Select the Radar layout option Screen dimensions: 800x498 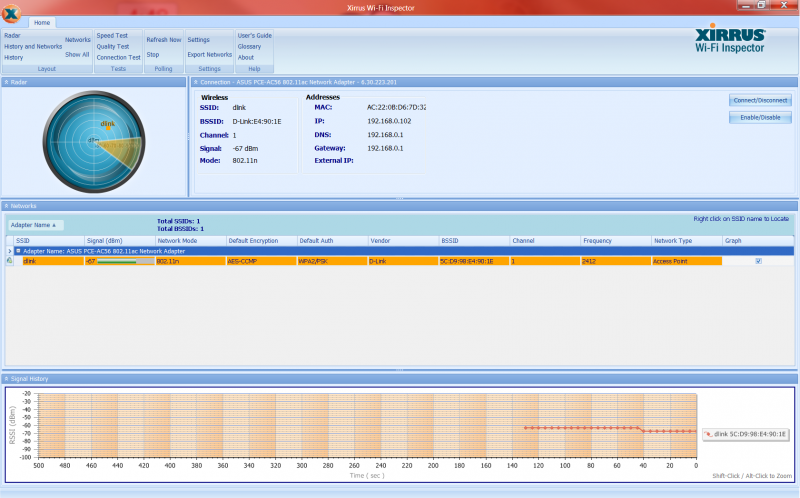12,36
